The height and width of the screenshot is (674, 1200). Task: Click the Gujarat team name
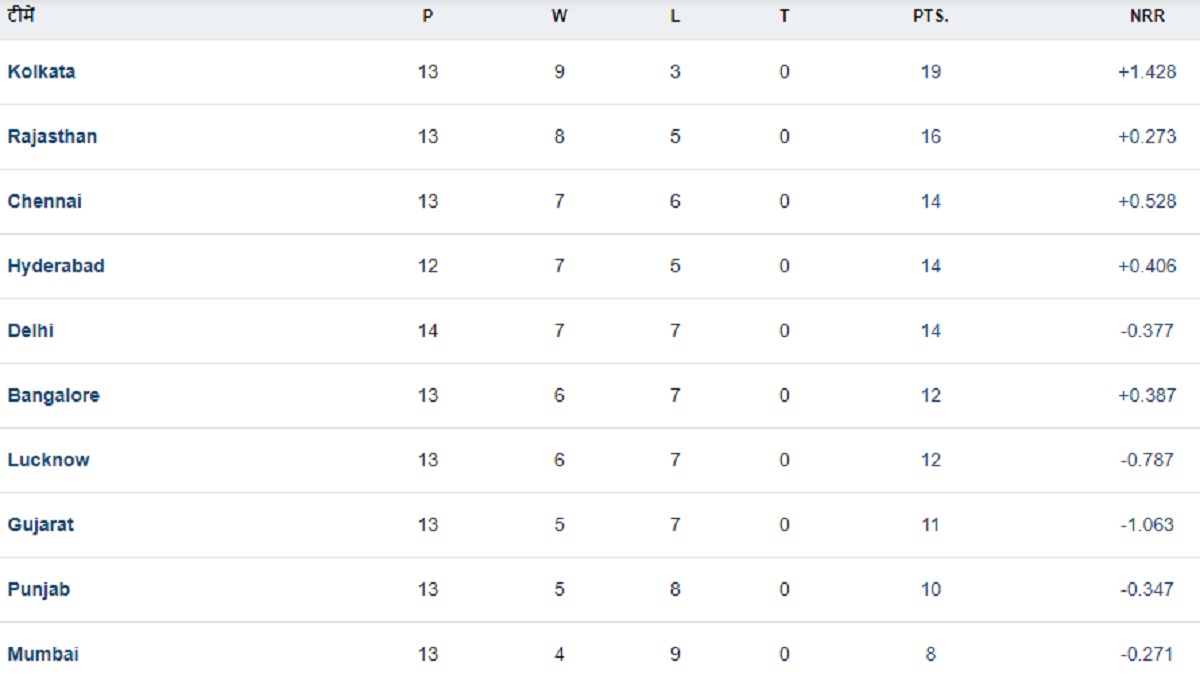tap(40, 525)
